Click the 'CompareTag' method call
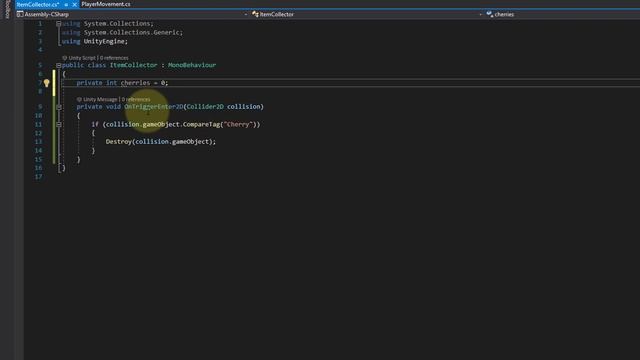The height and width of the screenshot is (360, 640). (x=201, y=124)
